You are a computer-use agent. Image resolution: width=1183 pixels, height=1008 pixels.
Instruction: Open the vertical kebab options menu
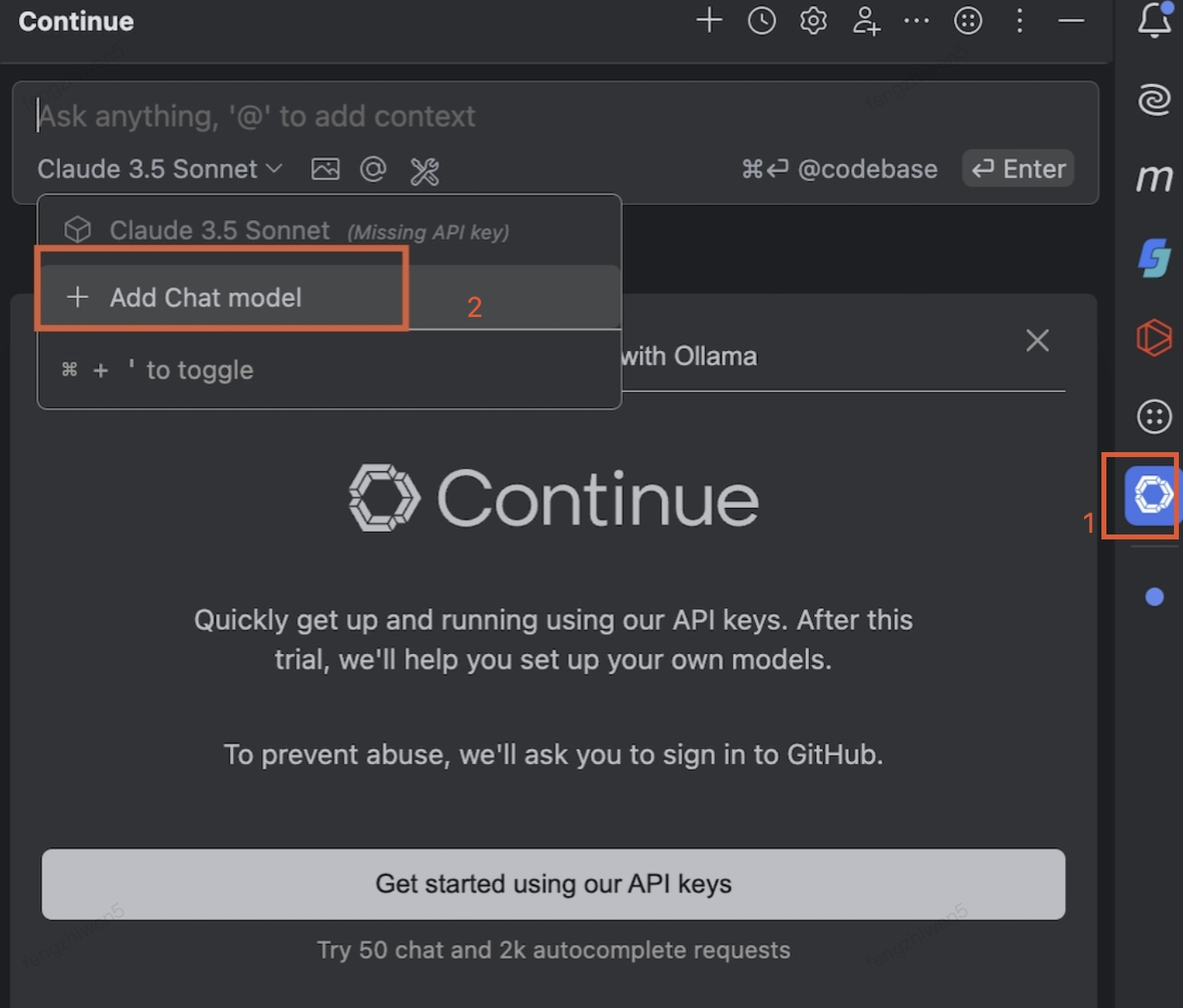pyautogui.click(x=1020, y=21)
